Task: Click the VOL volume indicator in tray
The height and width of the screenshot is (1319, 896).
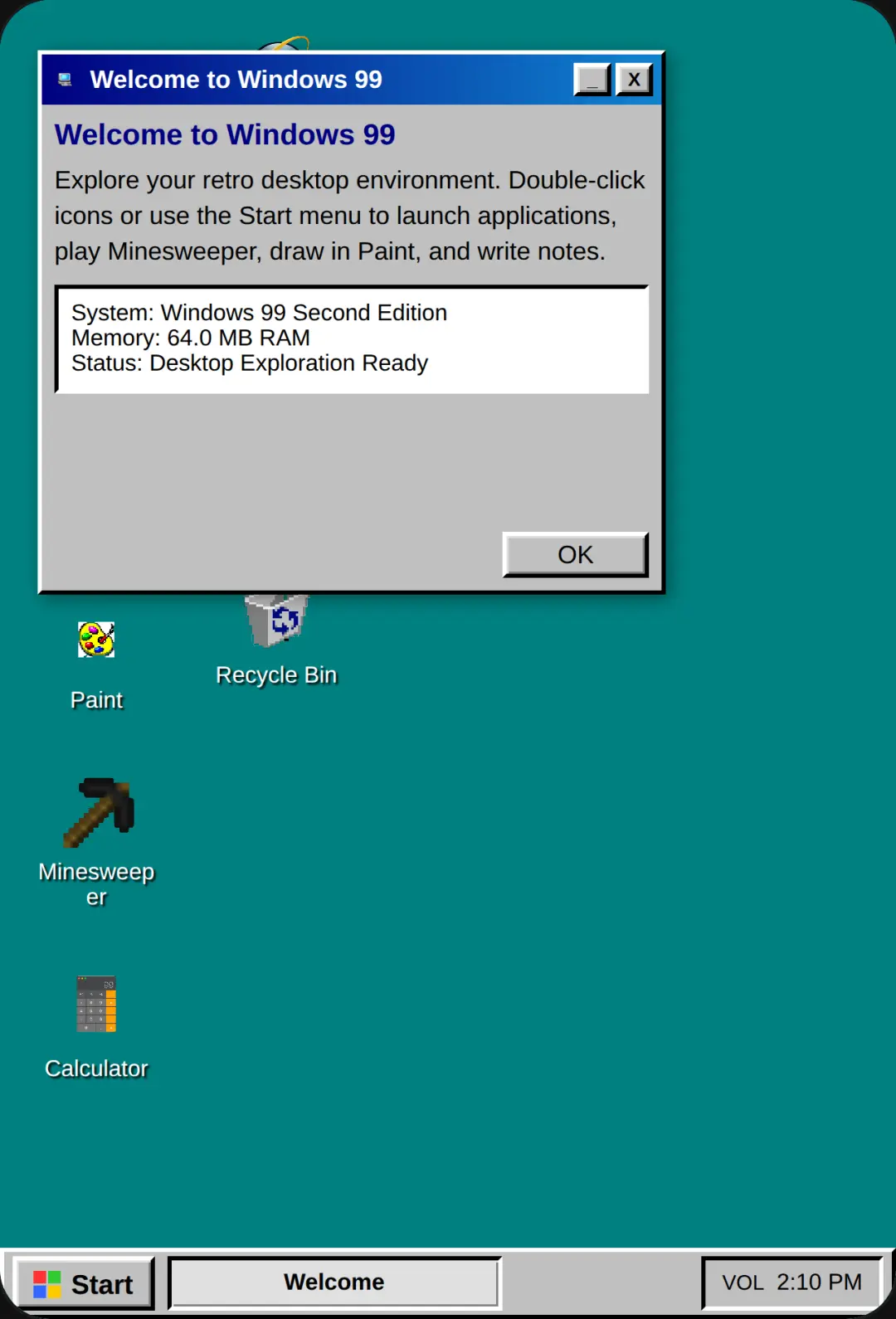Action: coord(743,1282)
